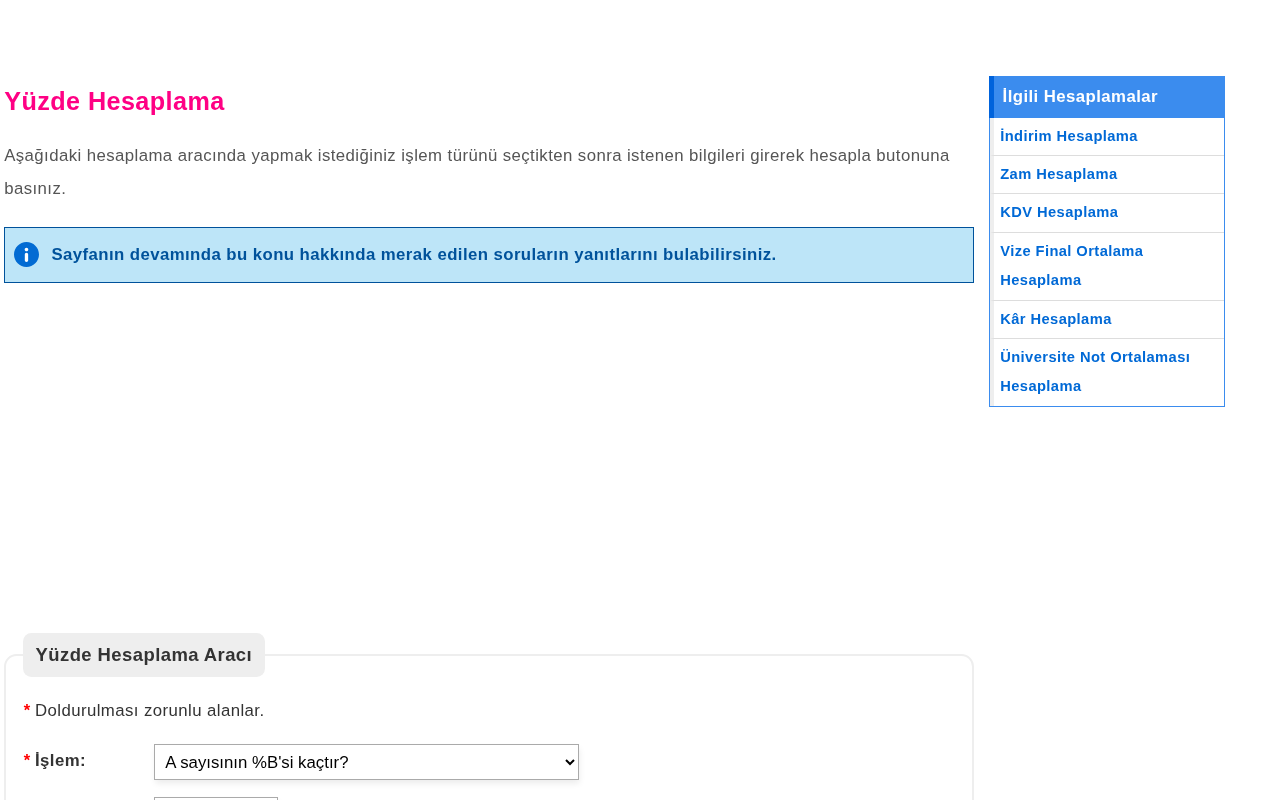Click the red asterisk before Doldurulması
Image resolution: width=1280 pixels, height=800 pixels.
[x=27, y=711]
